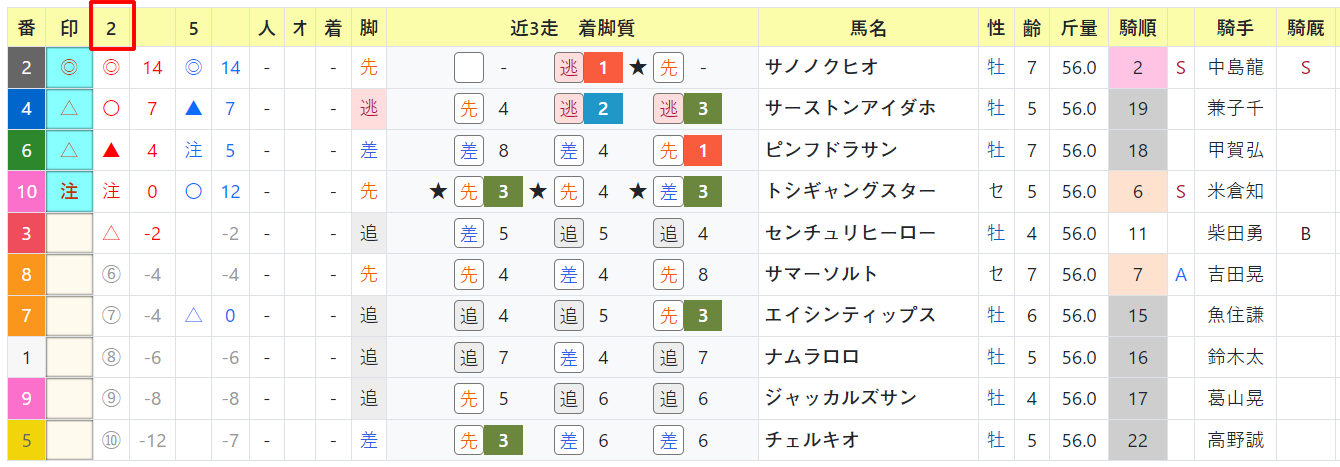Click the jockey name 中島龍
The height and width of the screenshot is (467, 1340).
tap(1236, 68)
